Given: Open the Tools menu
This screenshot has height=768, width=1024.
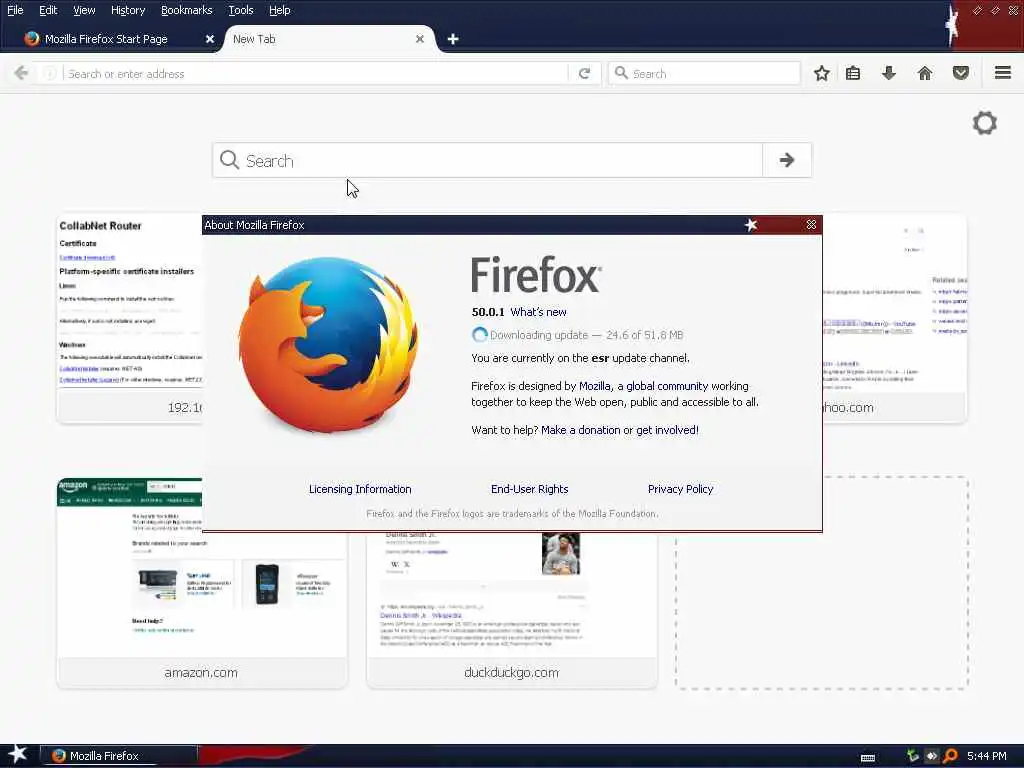Looking at the screenshot, I should (240, 10).
